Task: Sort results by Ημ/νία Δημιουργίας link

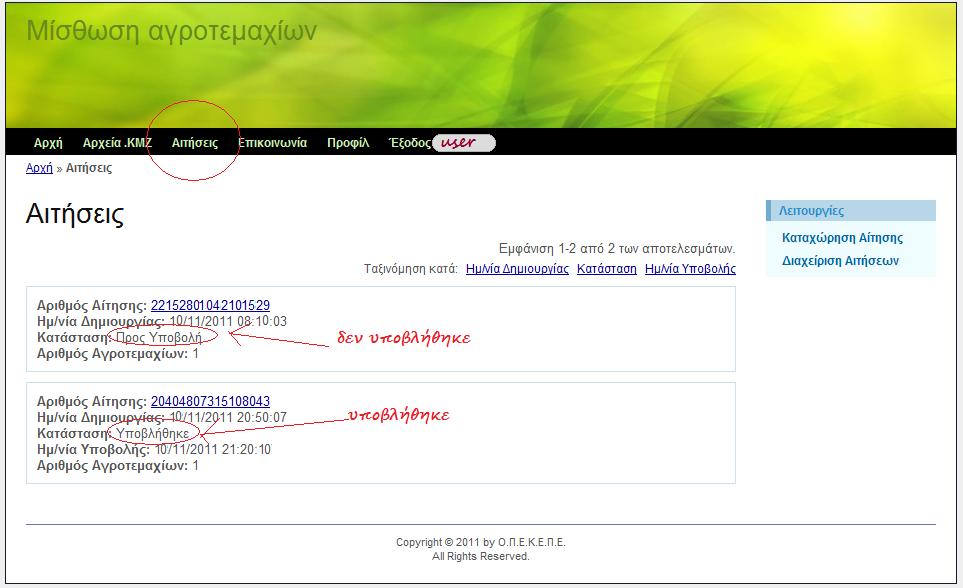Action: (517, 269)
